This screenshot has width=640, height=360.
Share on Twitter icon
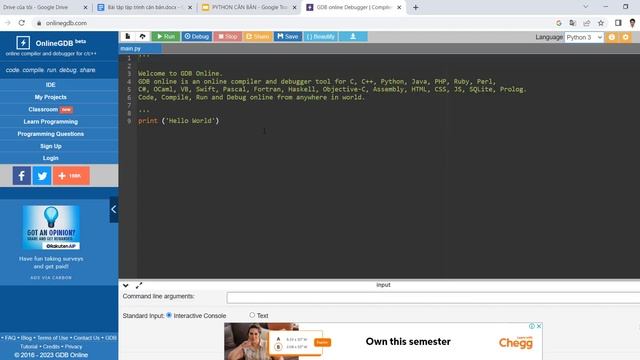coord(42,176)
